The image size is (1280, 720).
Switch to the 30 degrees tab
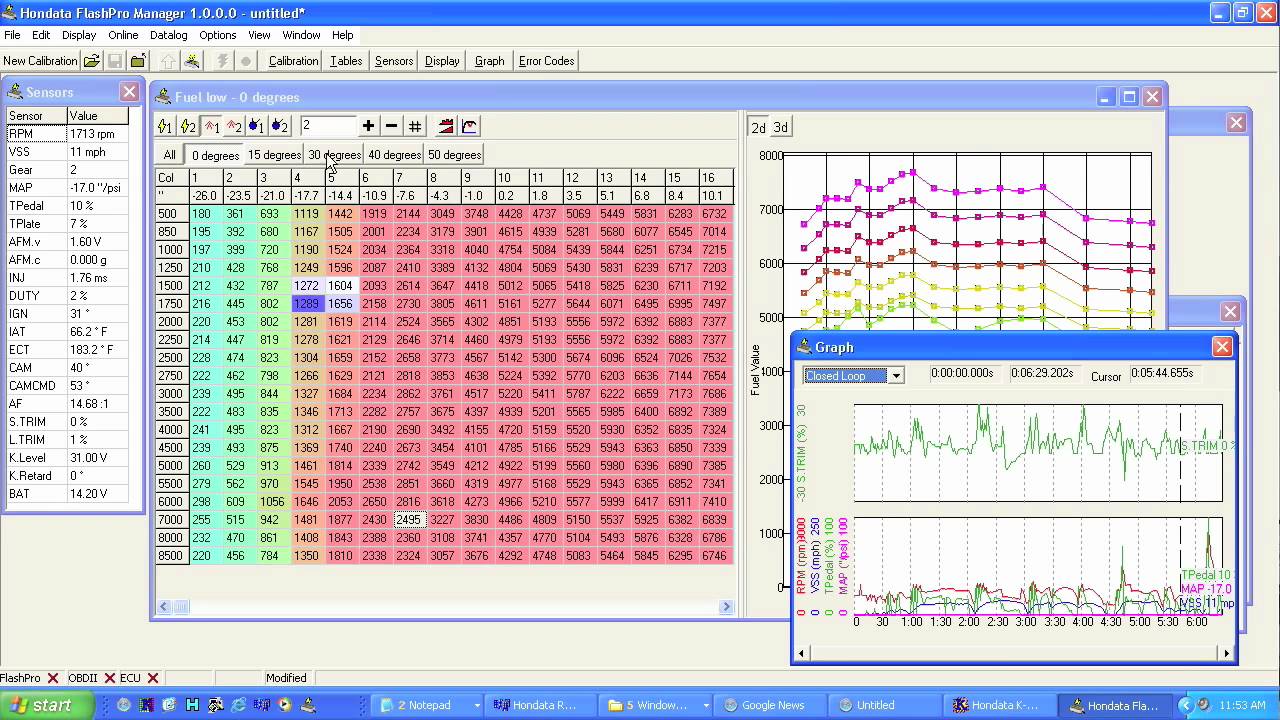pos(334,155)
